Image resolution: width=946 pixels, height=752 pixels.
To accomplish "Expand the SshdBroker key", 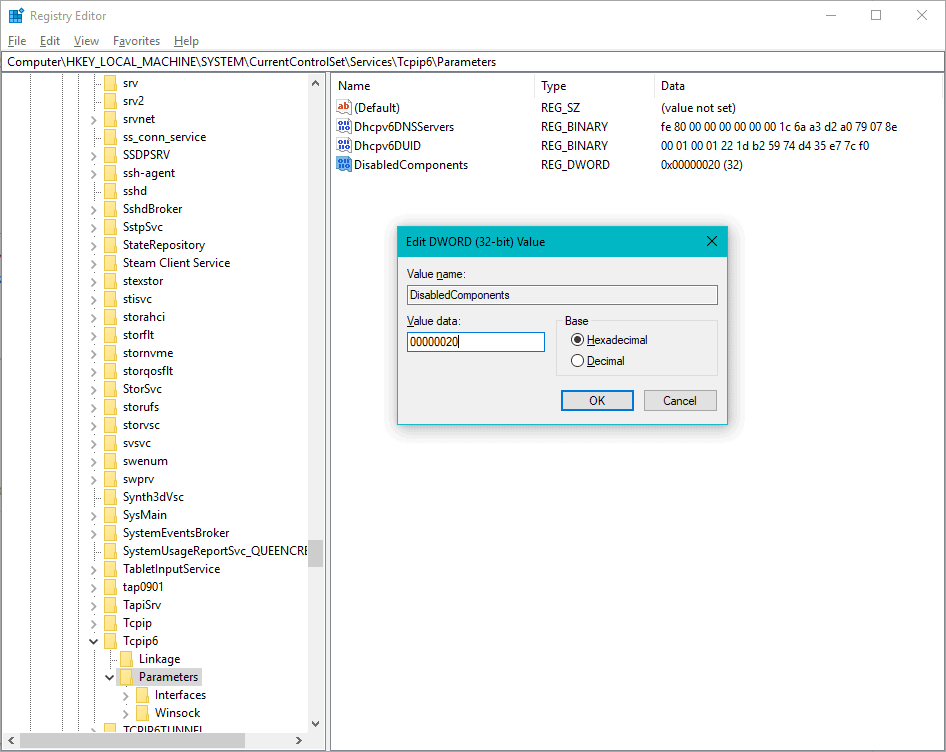I will tap(94, 210).
